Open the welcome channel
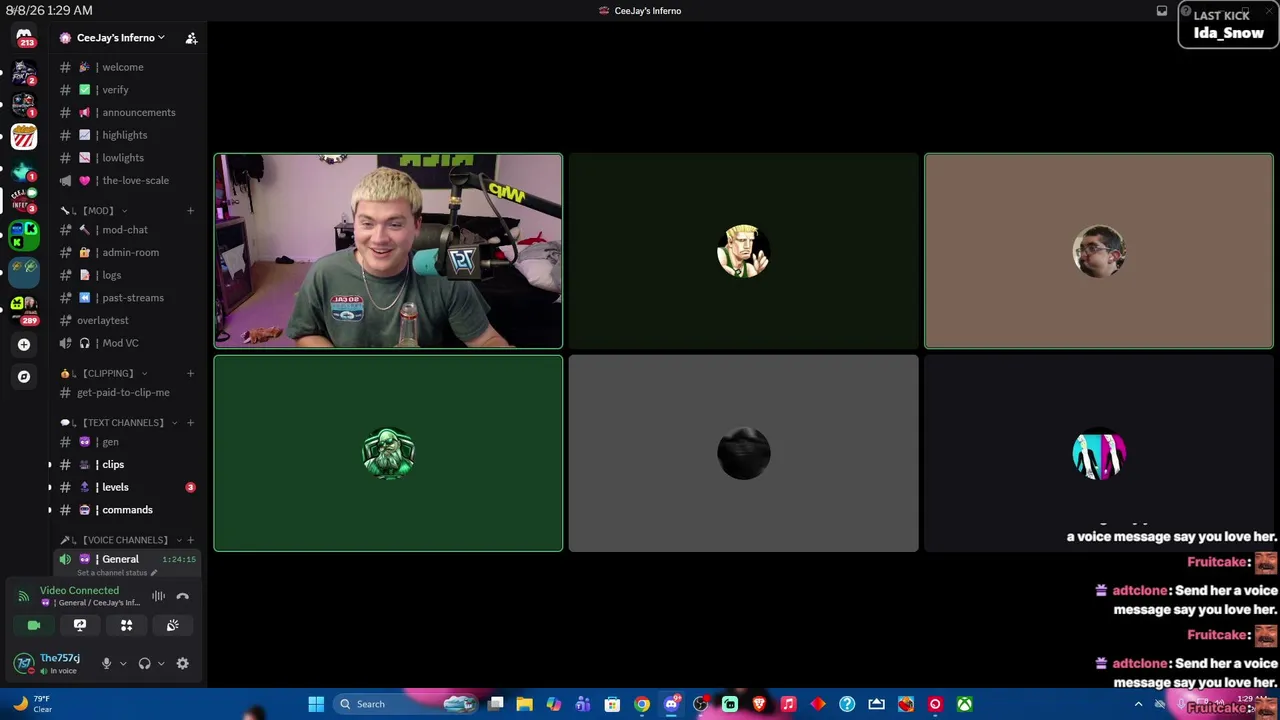 [127, 67]
